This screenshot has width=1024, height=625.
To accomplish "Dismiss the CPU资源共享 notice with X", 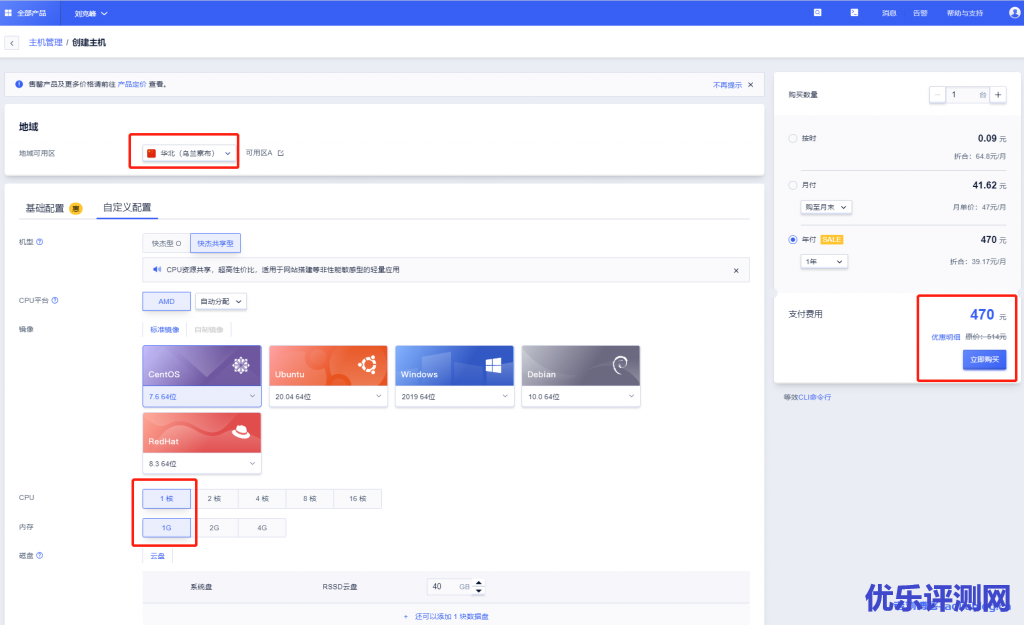I will [x=736, y=270].
